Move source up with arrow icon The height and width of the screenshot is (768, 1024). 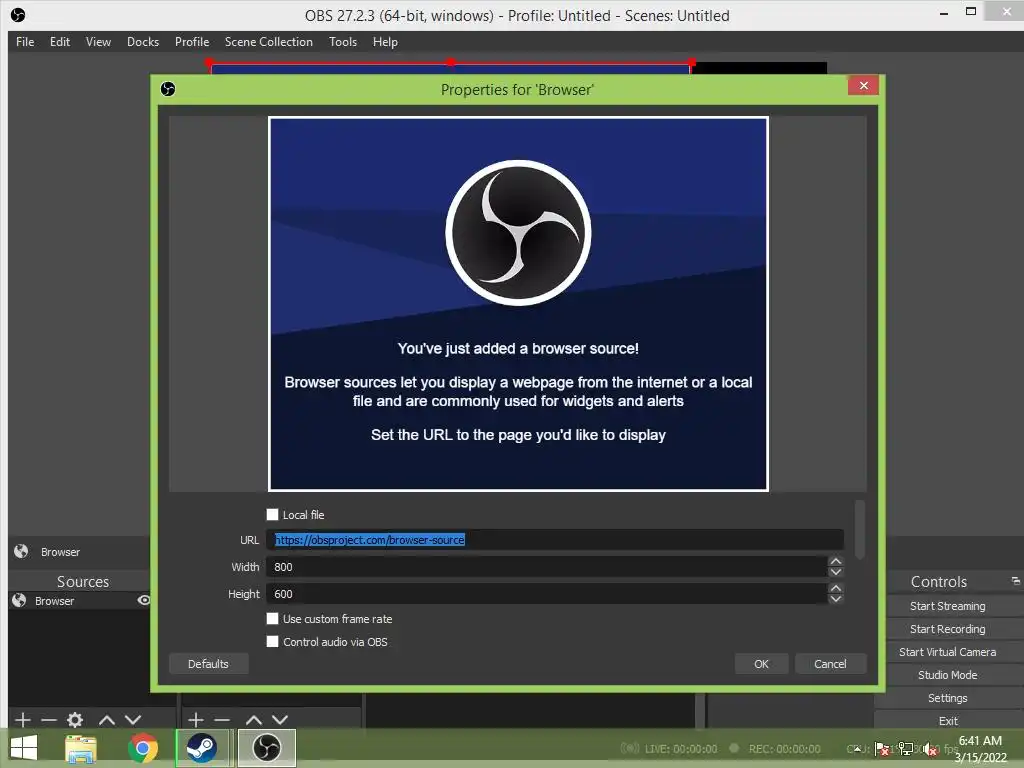[x=106, y=720]
